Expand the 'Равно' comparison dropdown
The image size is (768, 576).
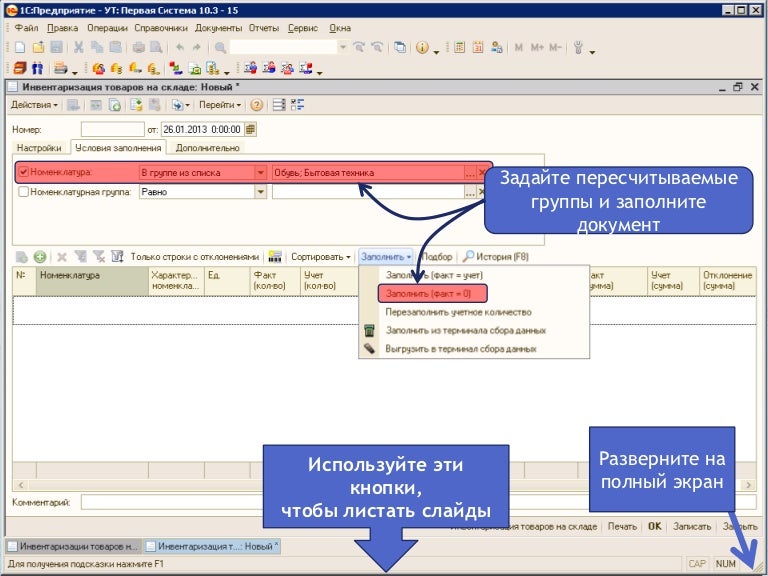[x=261, y=192]
